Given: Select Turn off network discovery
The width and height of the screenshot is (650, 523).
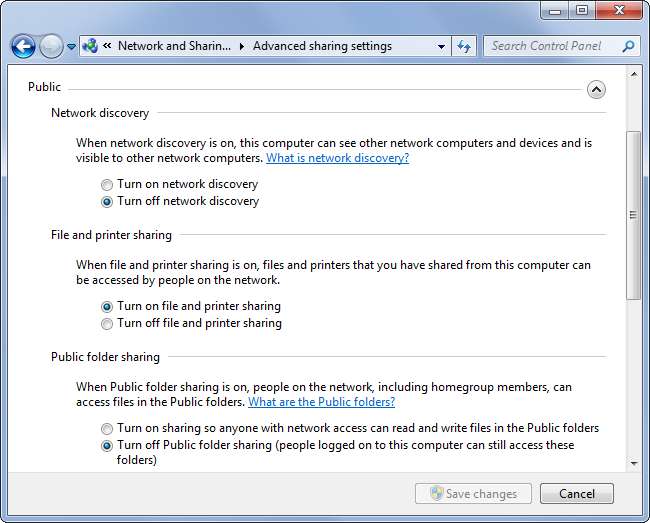Looking at the screenshot, I should click(107, 202).
